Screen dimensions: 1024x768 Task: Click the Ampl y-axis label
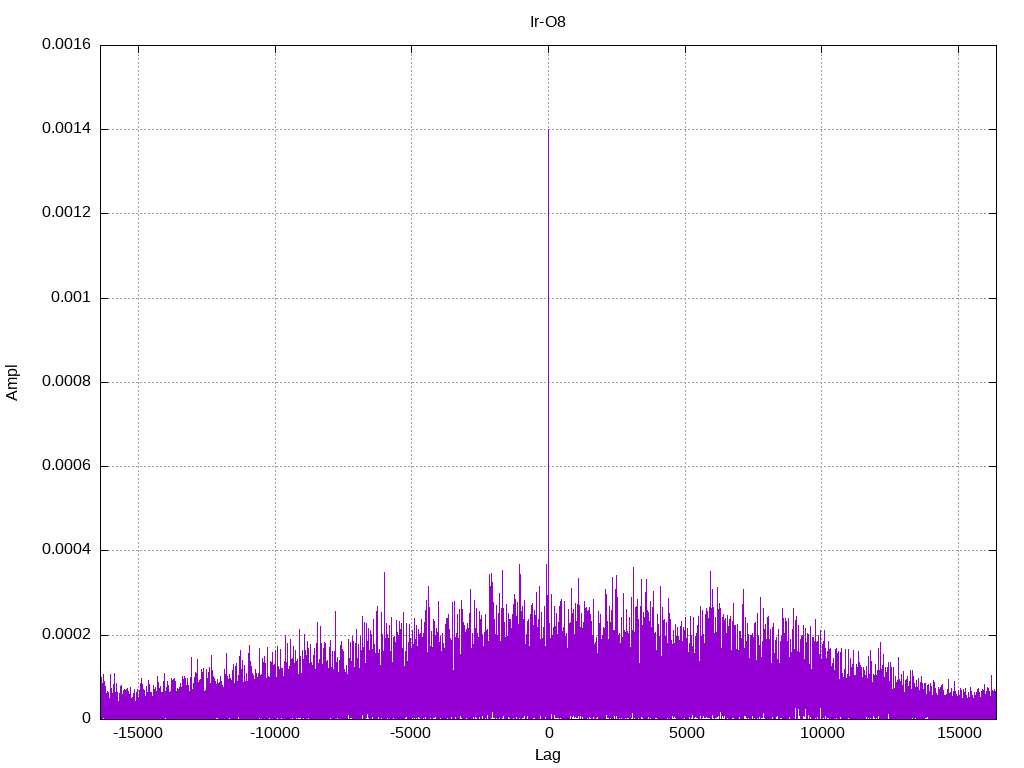point(12,382)
